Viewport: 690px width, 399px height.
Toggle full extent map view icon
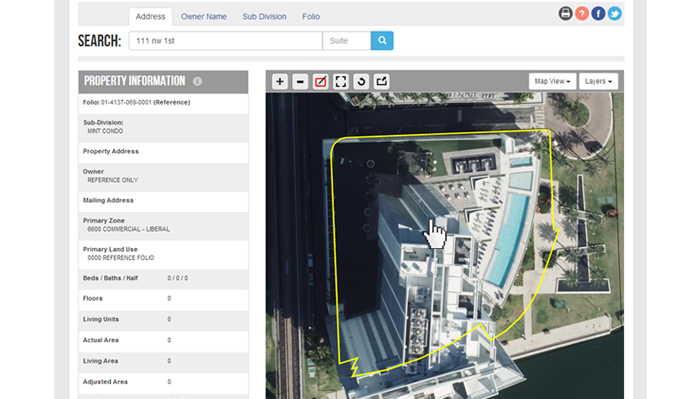pos(341,81)
